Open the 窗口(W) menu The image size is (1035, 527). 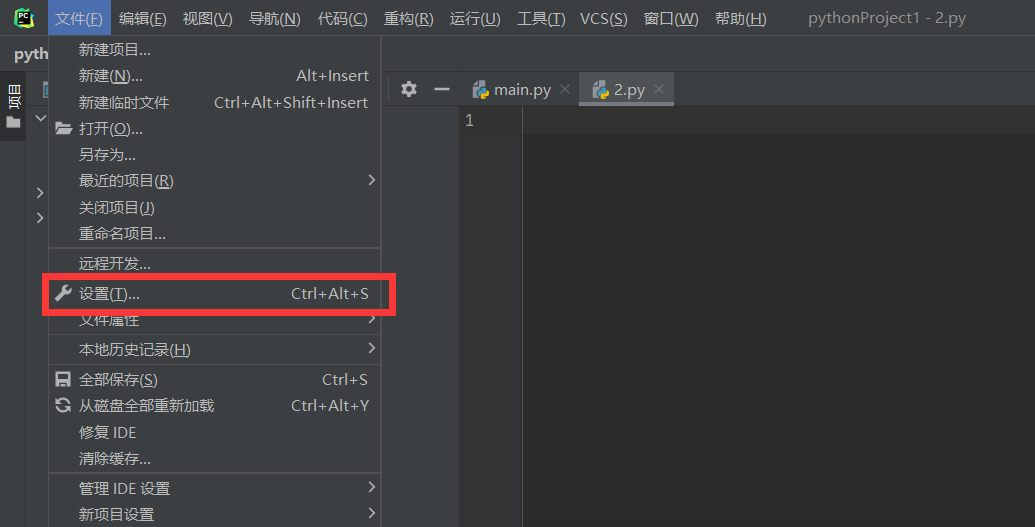click(x=671, y=18)
